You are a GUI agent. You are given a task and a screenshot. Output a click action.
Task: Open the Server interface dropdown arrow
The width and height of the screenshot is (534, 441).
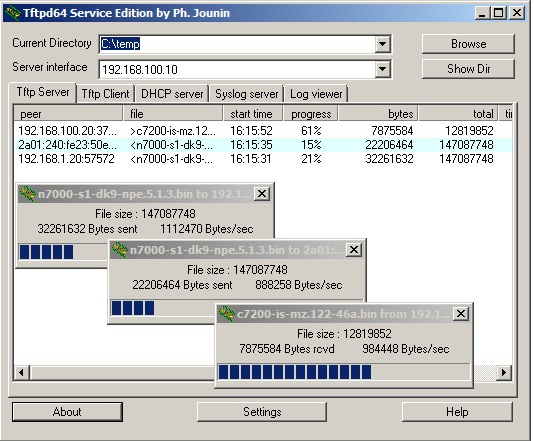pyautogui.click(x=382, y=69)
